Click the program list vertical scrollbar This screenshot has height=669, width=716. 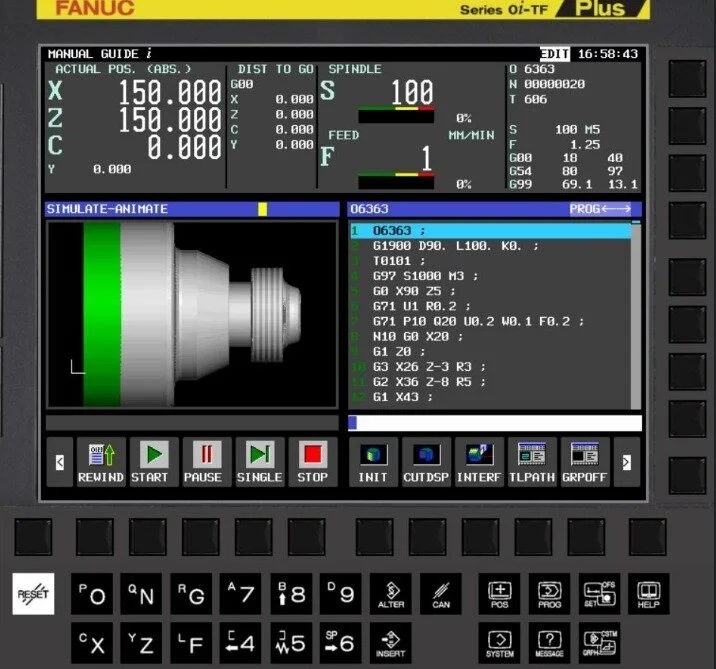pyautogui.click(x=635, y=315)
